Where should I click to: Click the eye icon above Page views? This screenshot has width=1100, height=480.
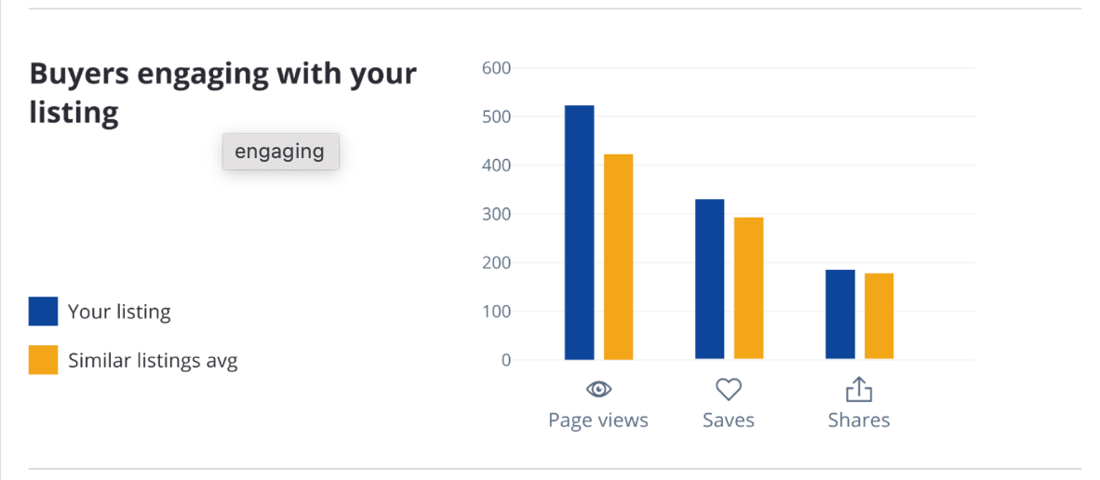[x=598, y=388]
